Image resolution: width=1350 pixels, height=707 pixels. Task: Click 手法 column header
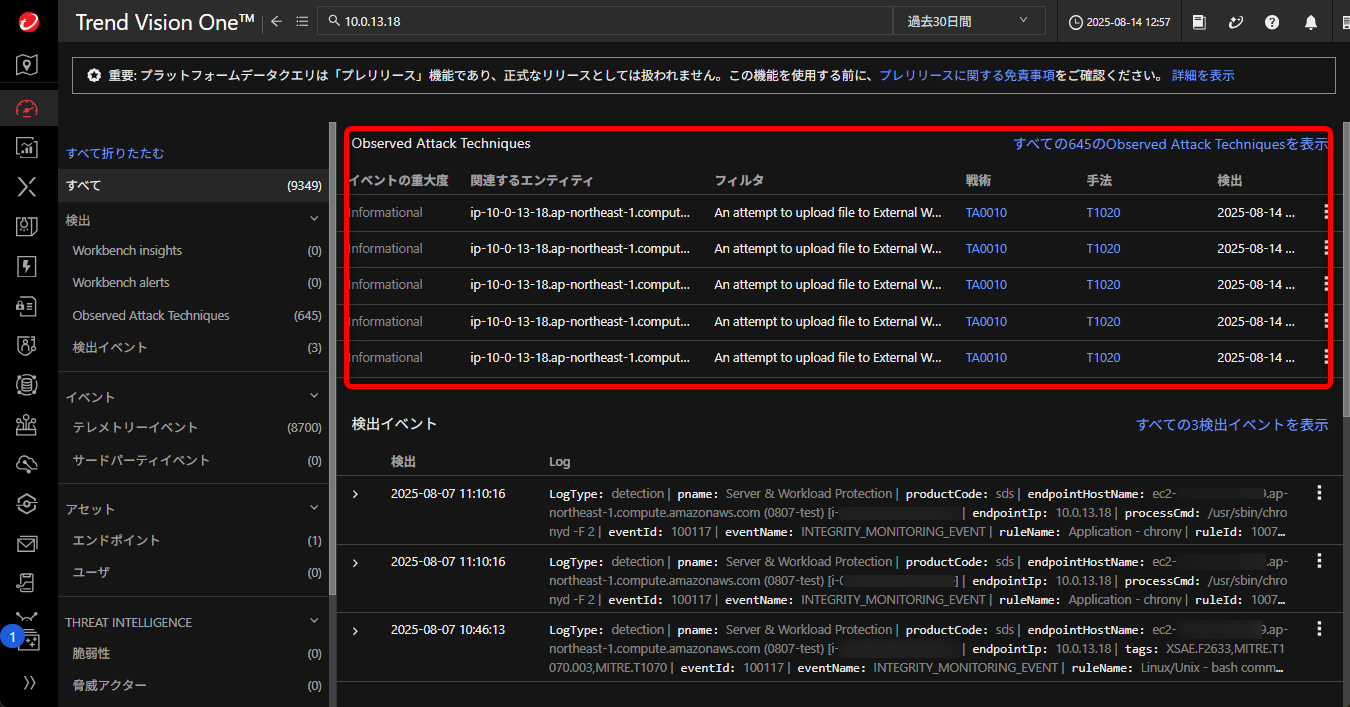tap(1099, 180)
